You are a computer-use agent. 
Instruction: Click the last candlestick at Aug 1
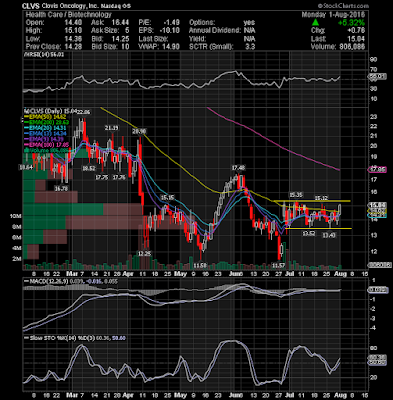(340, 210)
